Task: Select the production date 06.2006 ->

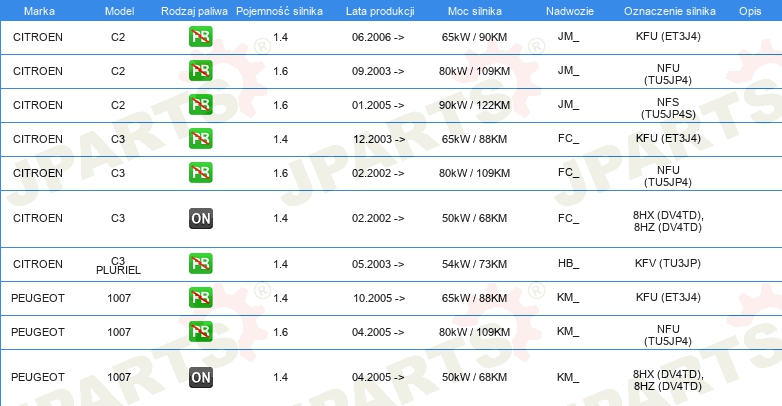Action: pyautogui.click(x=378, y=37)
